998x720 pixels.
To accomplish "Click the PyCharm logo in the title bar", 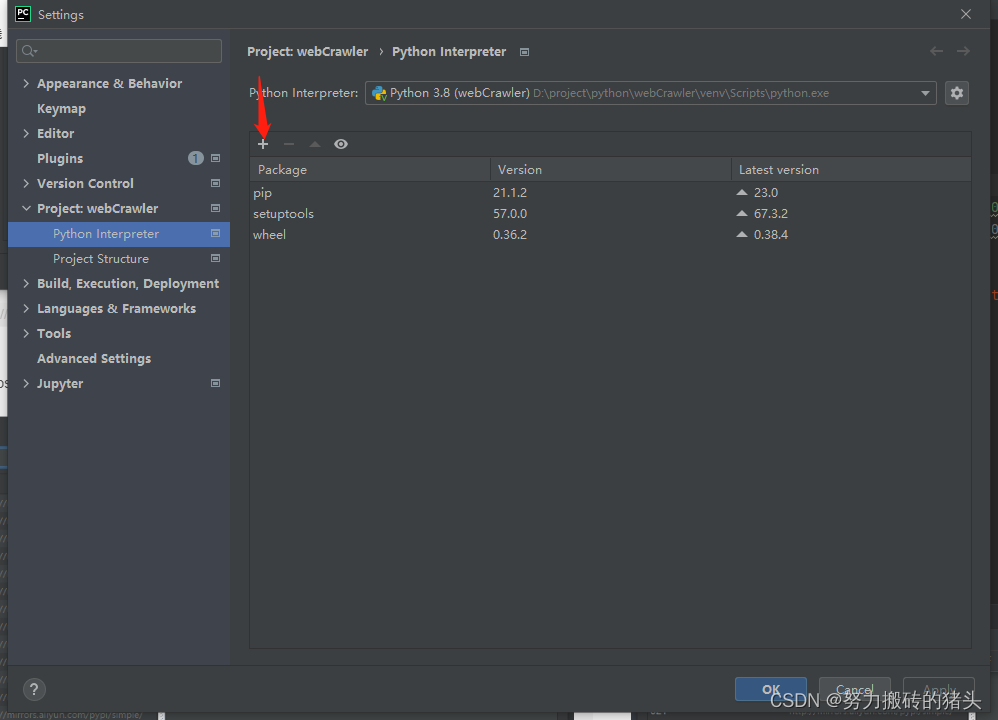I will click(x=23, y=14).
